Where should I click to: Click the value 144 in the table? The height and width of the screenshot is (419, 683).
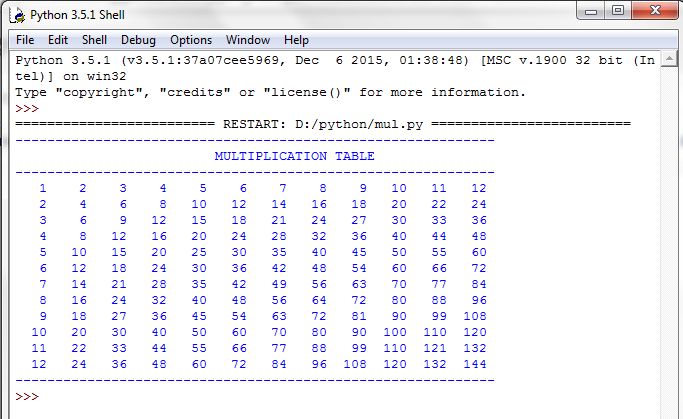[x=475, y=364]
